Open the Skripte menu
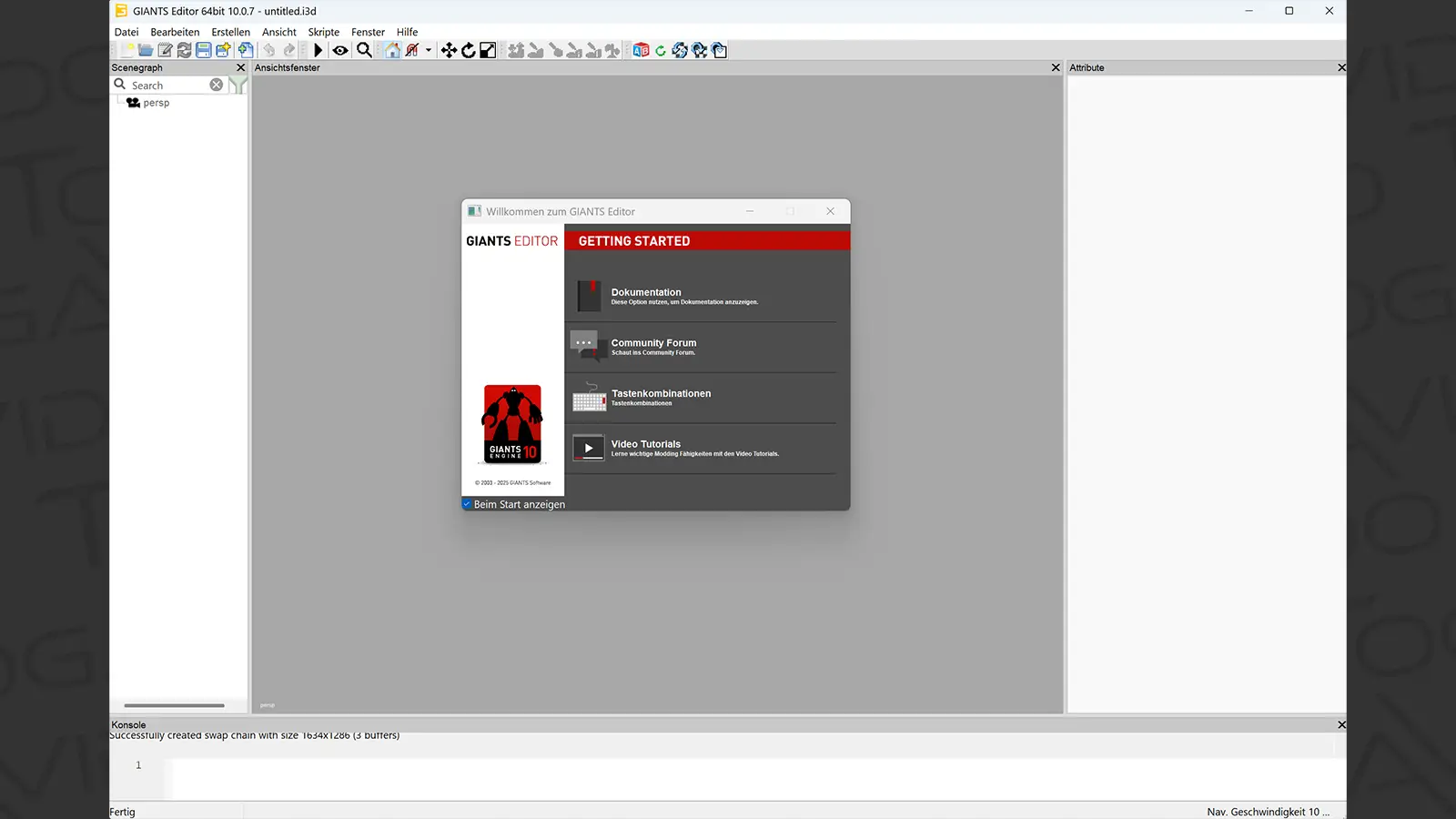Image resolution: width=1456 pixels, height=819 pixels. pyautogui.click(x=323, y=32)
